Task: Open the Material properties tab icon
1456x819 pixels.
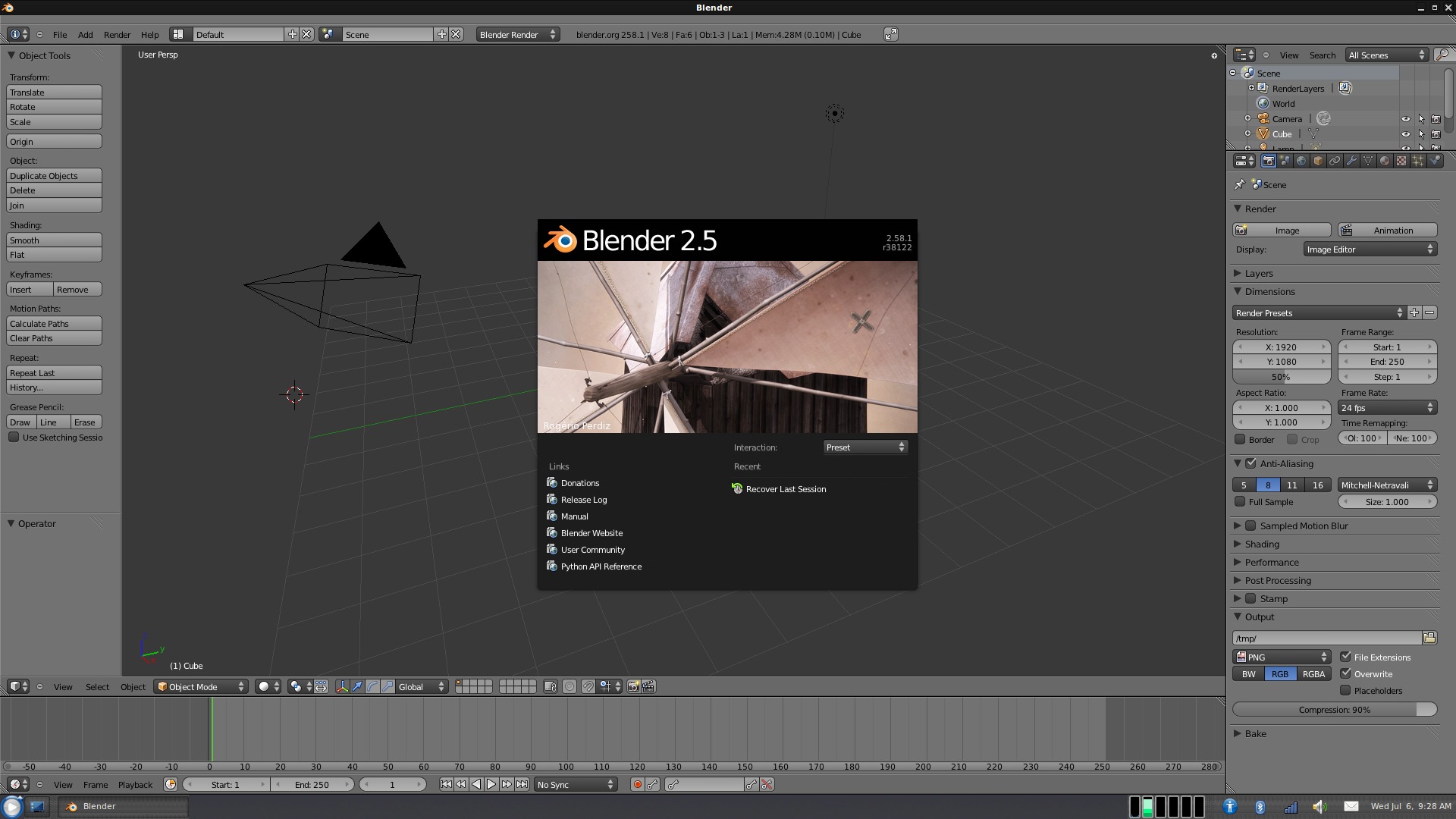Action: click(1385, 161)
